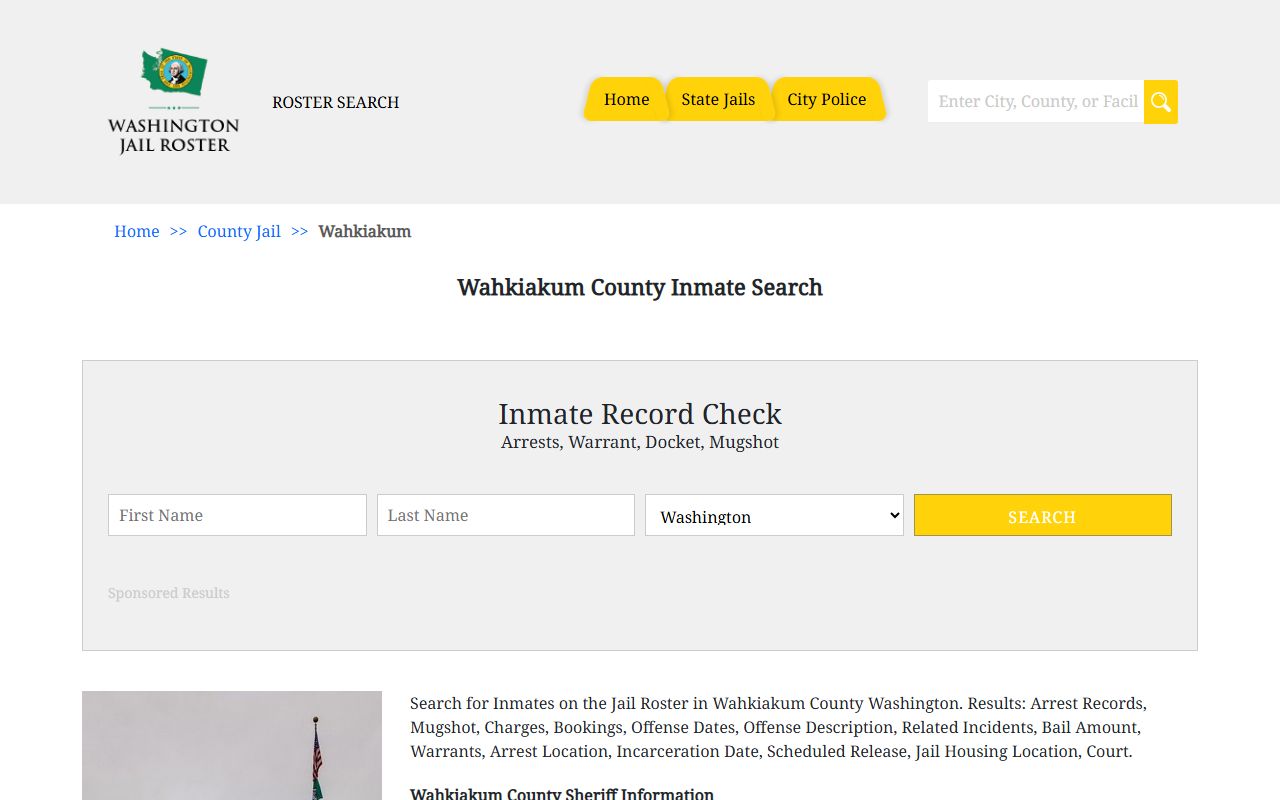The image size is (1280, 800).
Task: Open the Home nav tab
Action: (x=627, y=99)
